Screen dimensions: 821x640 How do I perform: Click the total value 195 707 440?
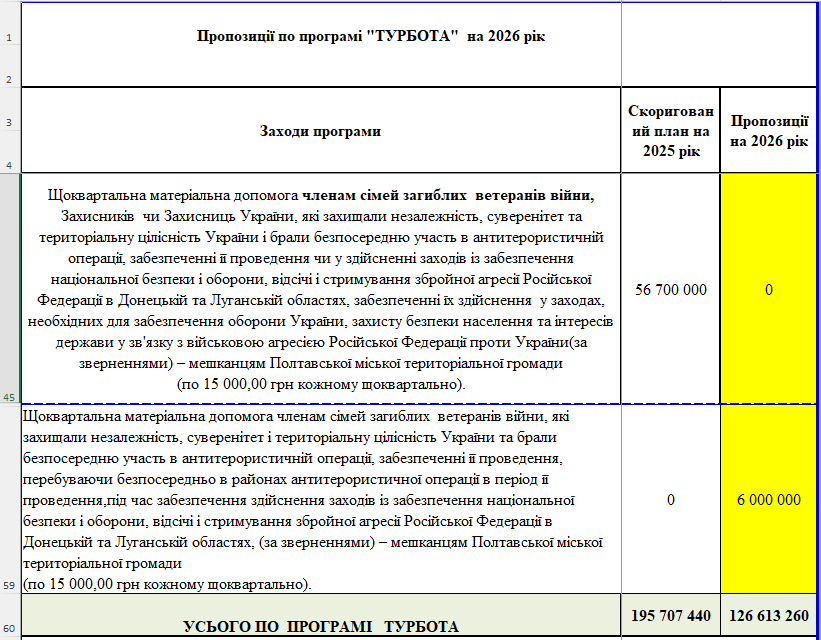670,613
